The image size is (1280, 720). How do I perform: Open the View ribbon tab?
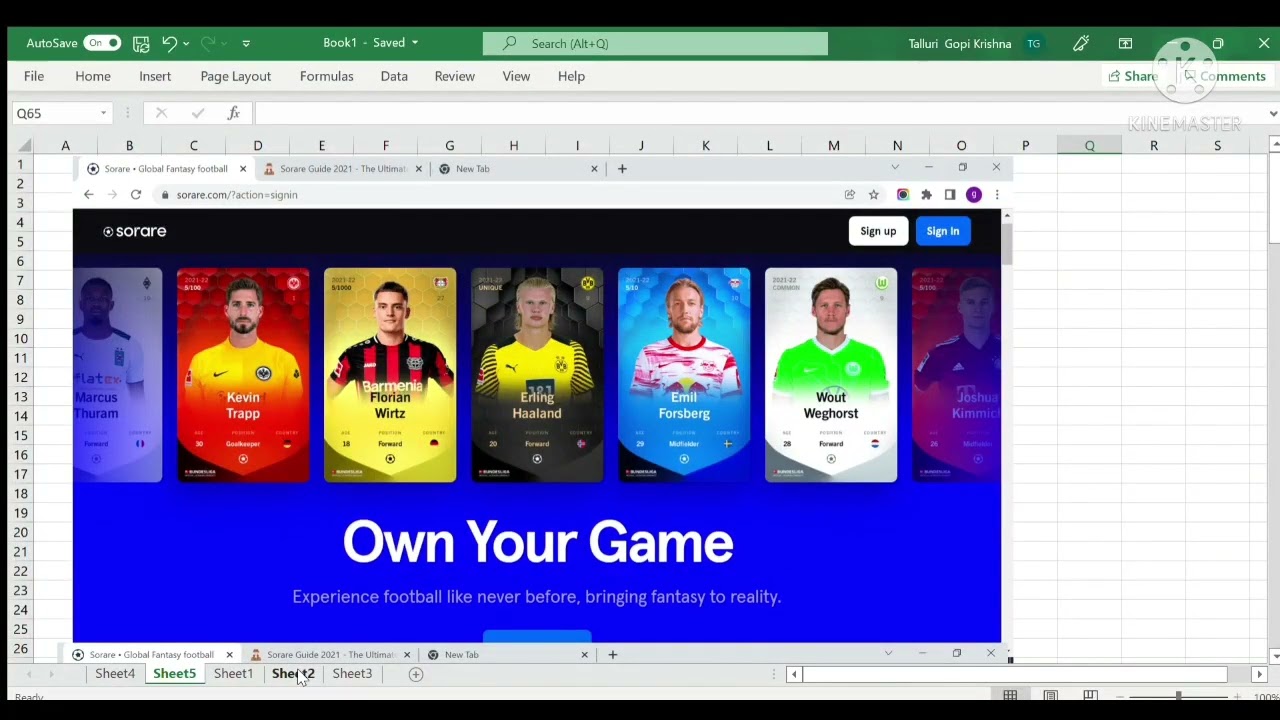[x=516, y=76]
